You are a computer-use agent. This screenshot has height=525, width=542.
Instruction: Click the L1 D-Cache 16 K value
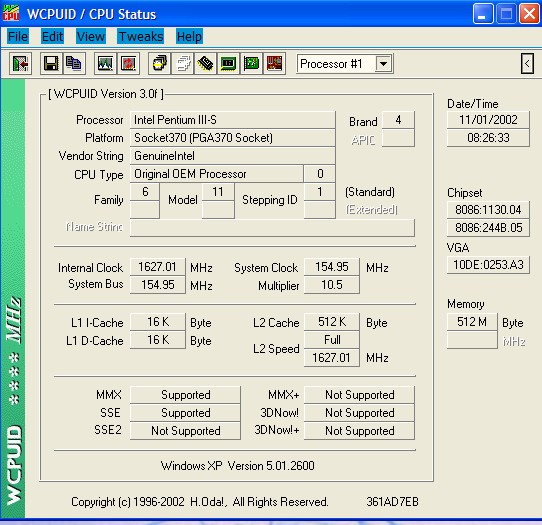[158, 340]
